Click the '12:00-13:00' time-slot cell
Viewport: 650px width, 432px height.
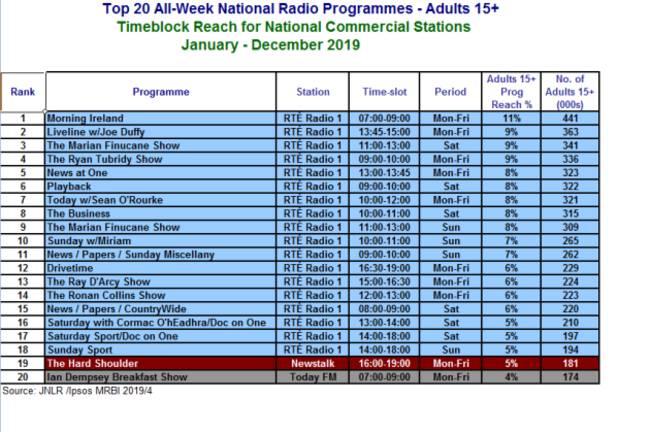click(384, 296)
